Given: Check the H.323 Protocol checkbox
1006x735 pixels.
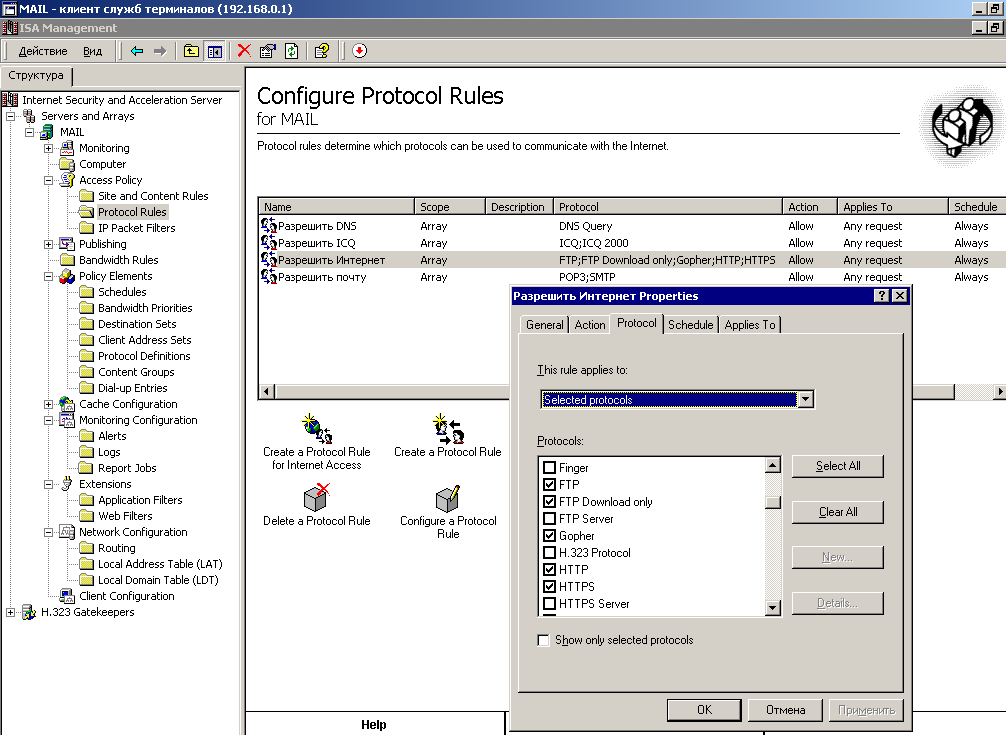Looking at the screenshot, I should 549,552.
